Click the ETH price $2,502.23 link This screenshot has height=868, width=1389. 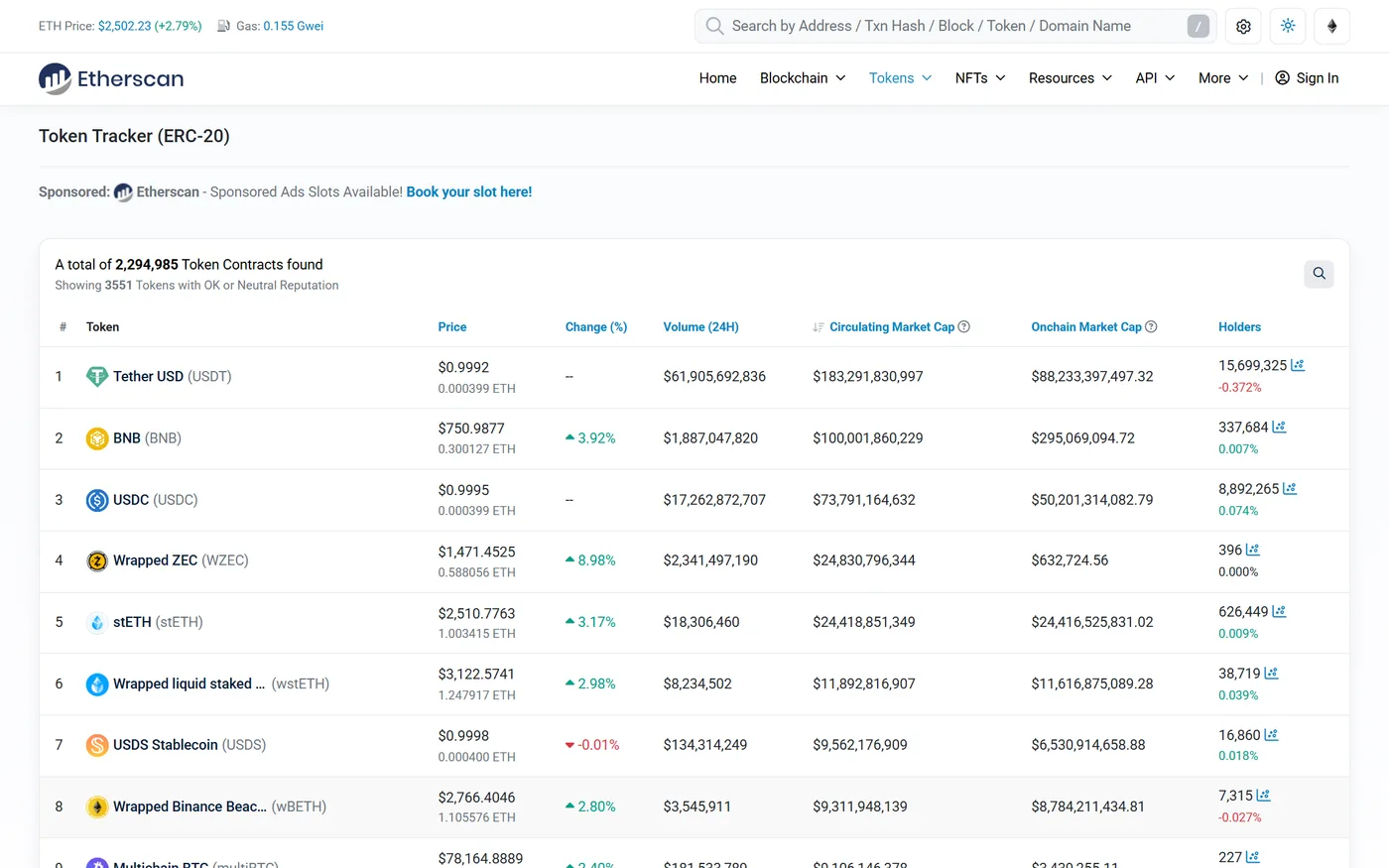click(x=150, y=26)
